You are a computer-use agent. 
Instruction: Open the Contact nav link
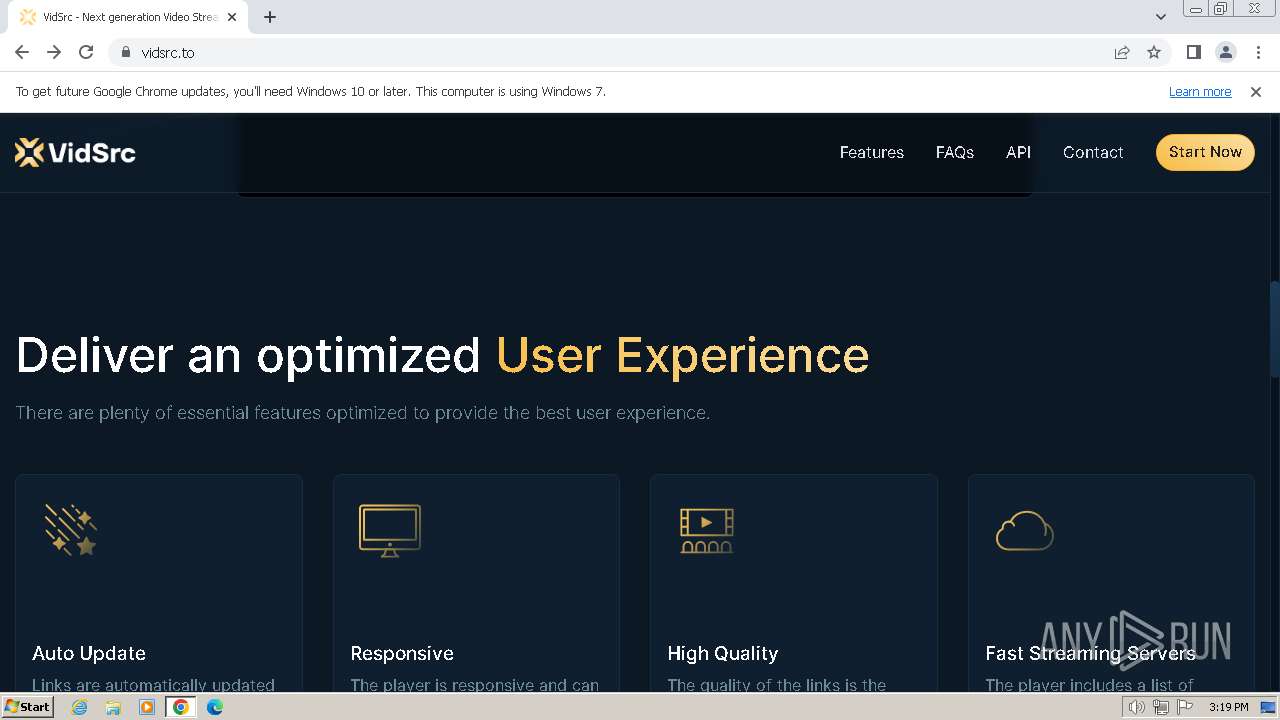[x=1093, y=152]
